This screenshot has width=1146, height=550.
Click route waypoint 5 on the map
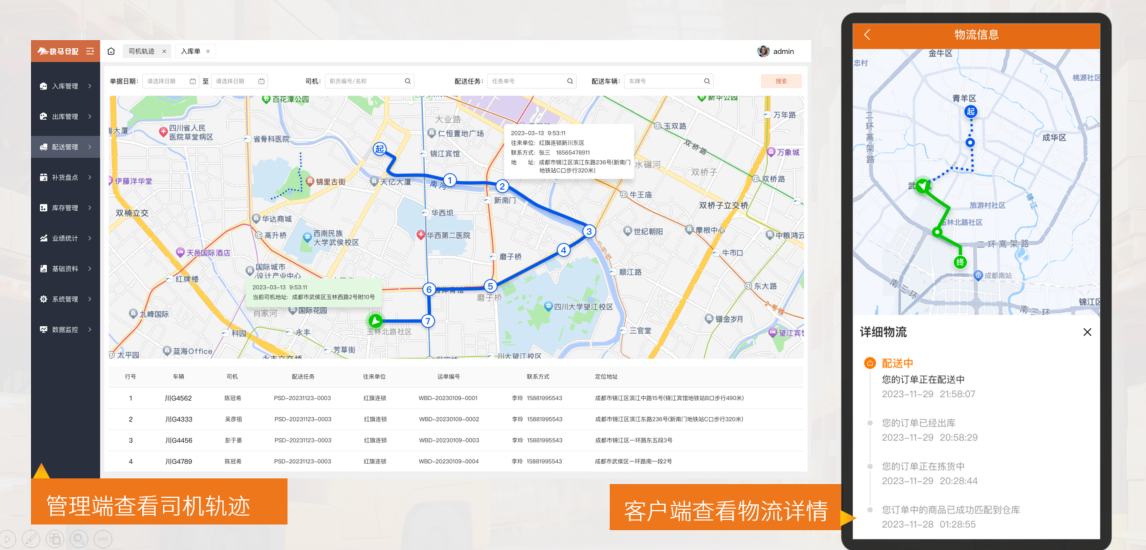pyautogui.click(x=490, y=286)
